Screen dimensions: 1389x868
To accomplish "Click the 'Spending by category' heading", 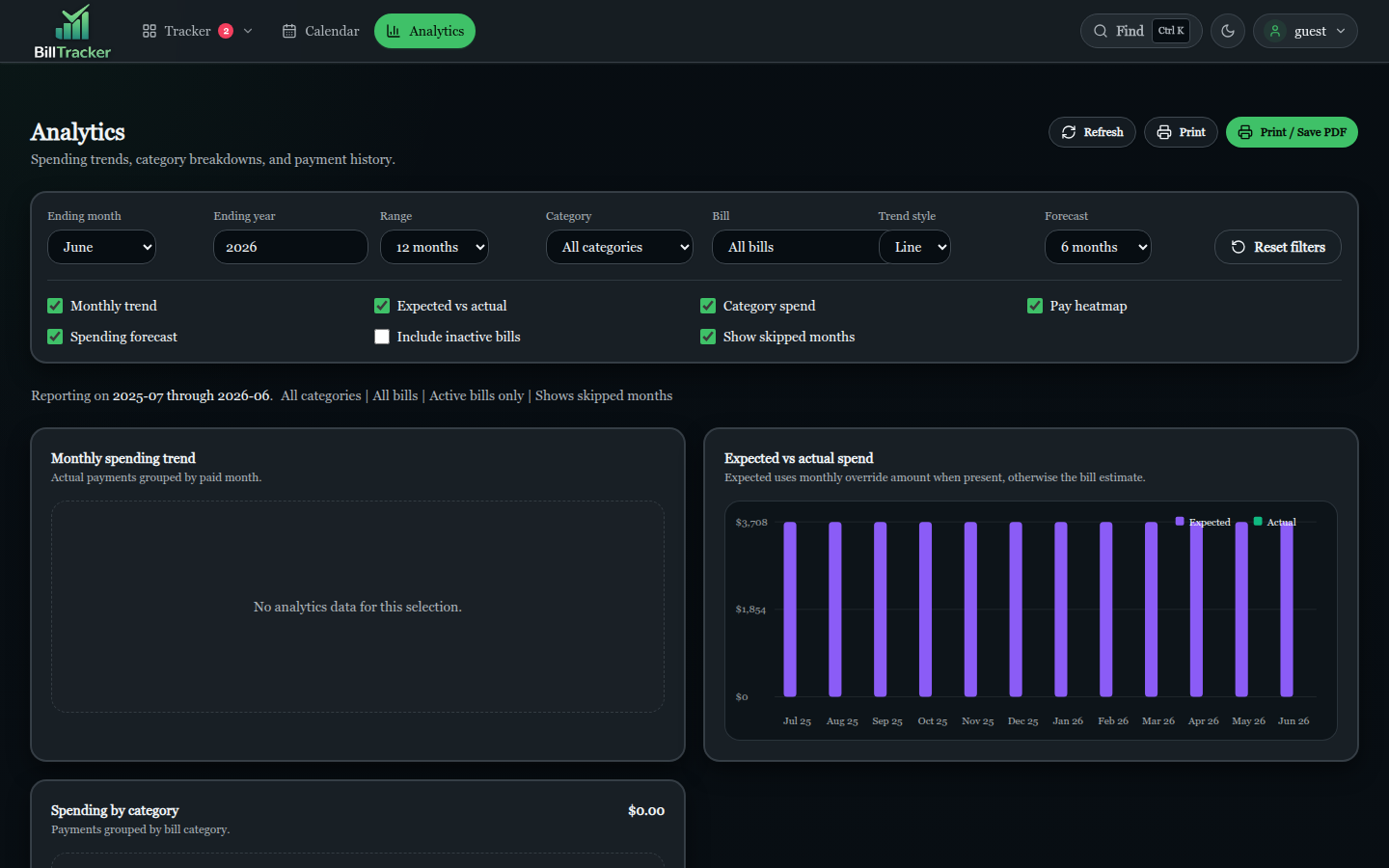I will pos(115,810).
